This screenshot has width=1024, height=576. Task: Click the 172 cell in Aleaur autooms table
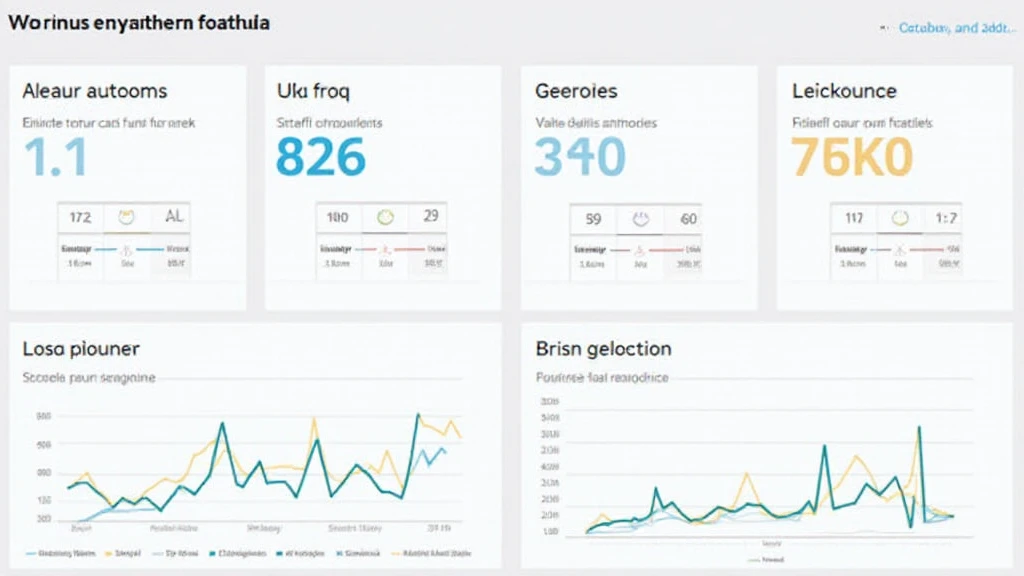point(78,216)
